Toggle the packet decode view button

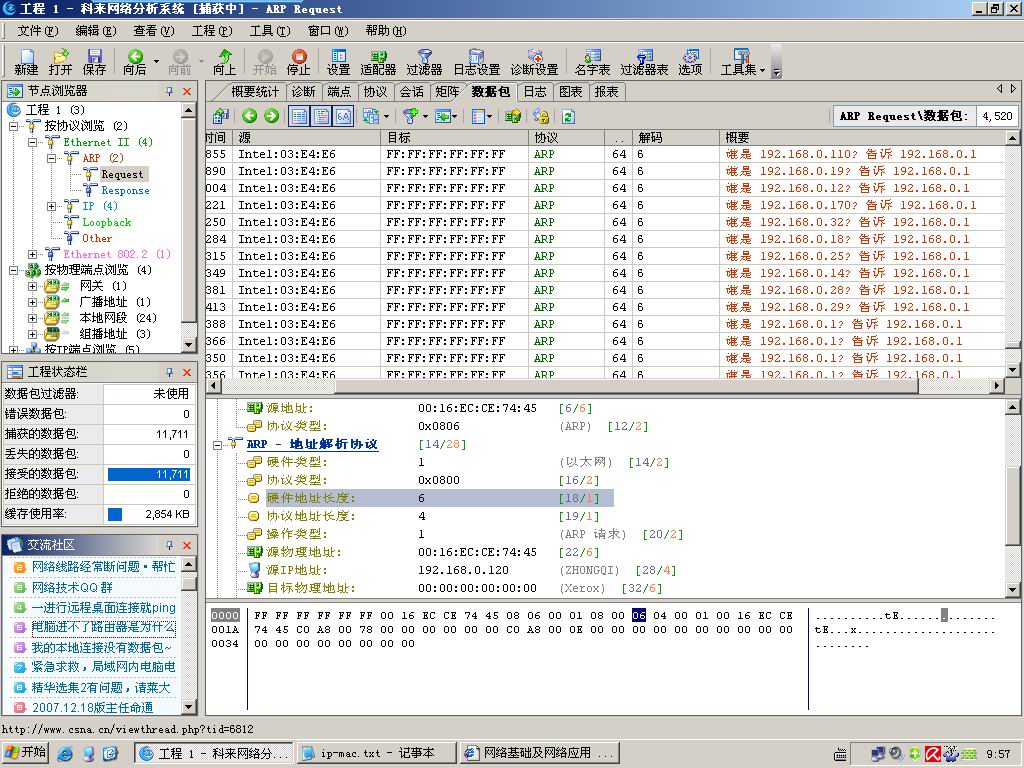[321, 116]
